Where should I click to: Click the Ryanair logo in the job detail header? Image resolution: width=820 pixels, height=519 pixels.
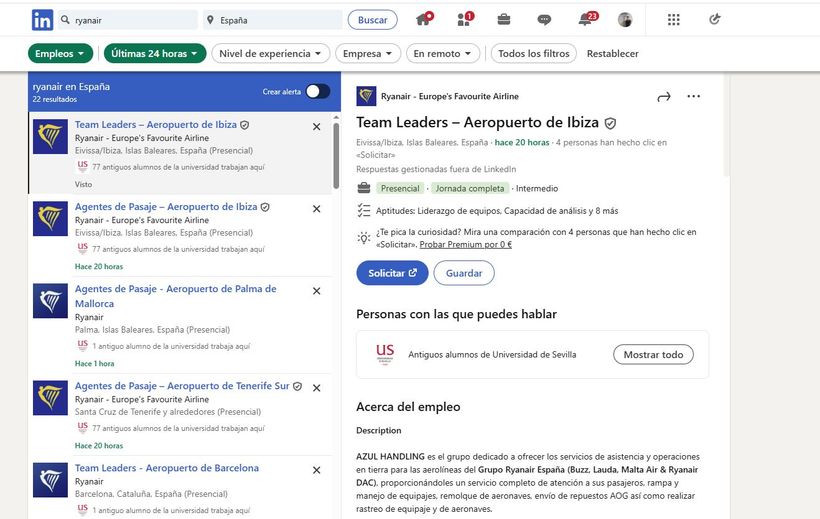coord(366,96)
